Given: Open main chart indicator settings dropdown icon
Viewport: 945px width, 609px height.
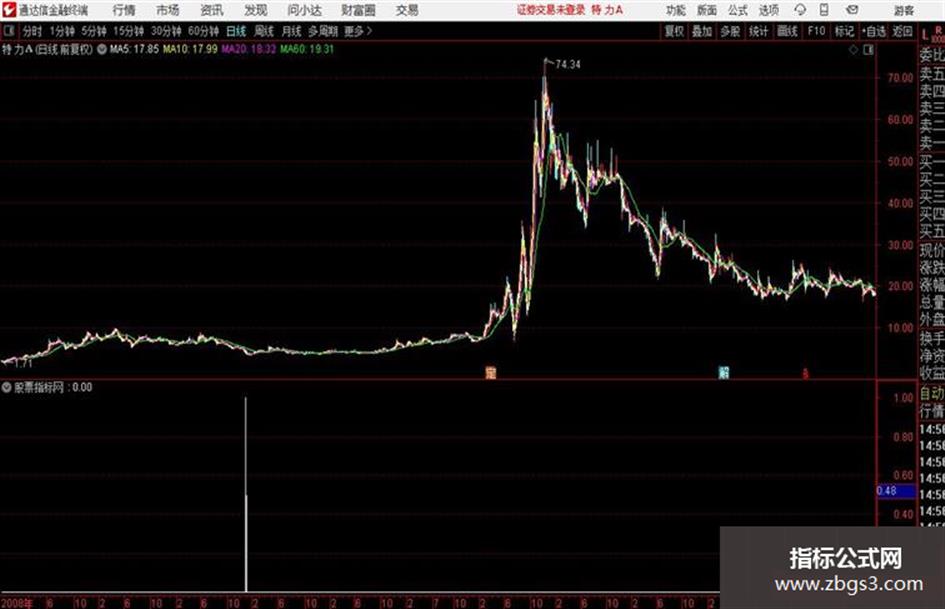Looking at the screenshot, I should (x=102, y=49).
